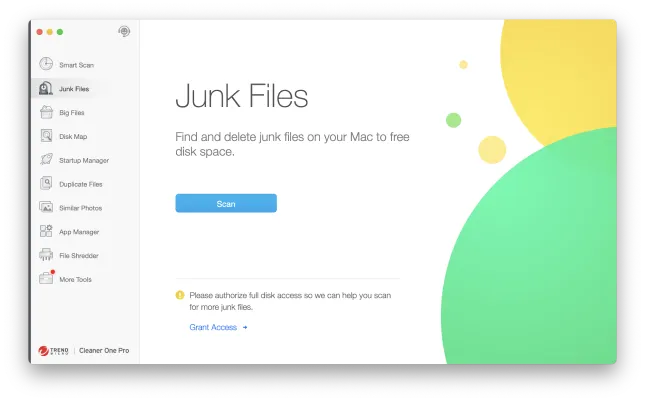Start the junk files Scan
This screenshot has height=402, width=645.
point(226,204)
